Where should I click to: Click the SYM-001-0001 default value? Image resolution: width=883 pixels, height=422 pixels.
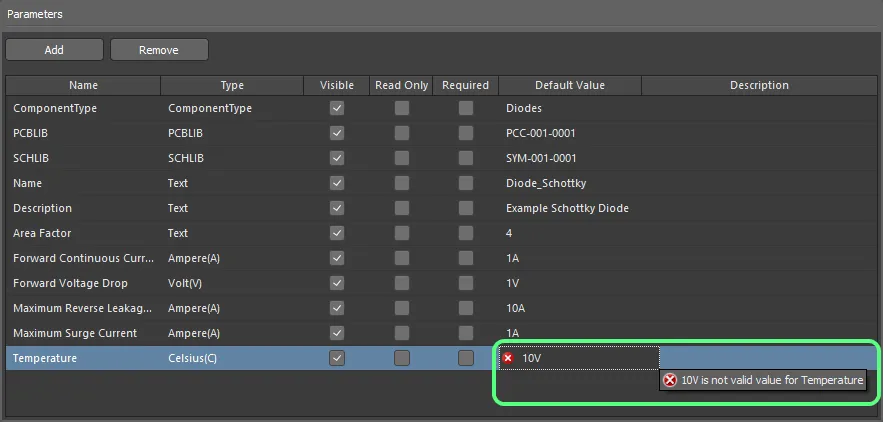point(541,158)
